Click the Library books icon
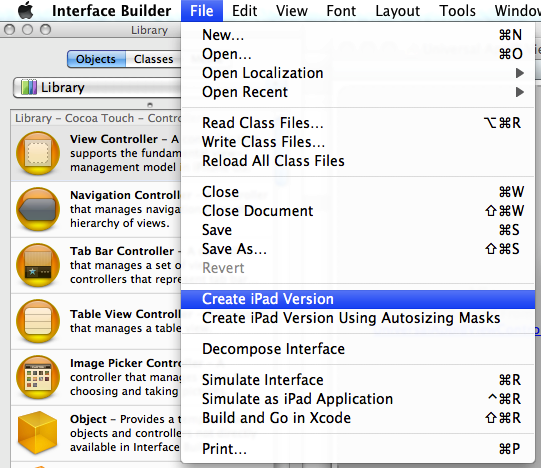The image size is (541, 468). (x=29, y=87)
